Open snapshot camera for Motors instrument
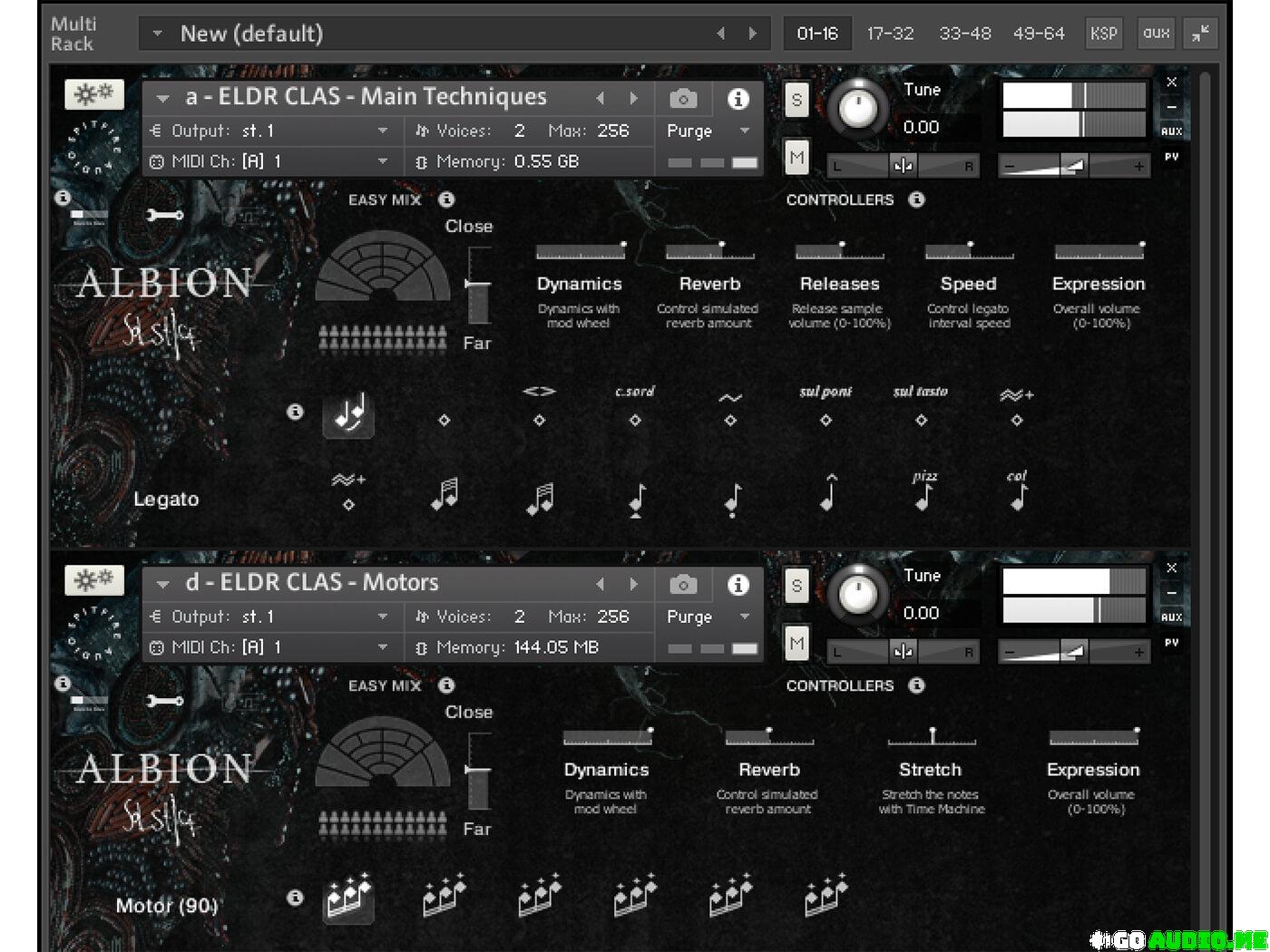 coord(683,584)
